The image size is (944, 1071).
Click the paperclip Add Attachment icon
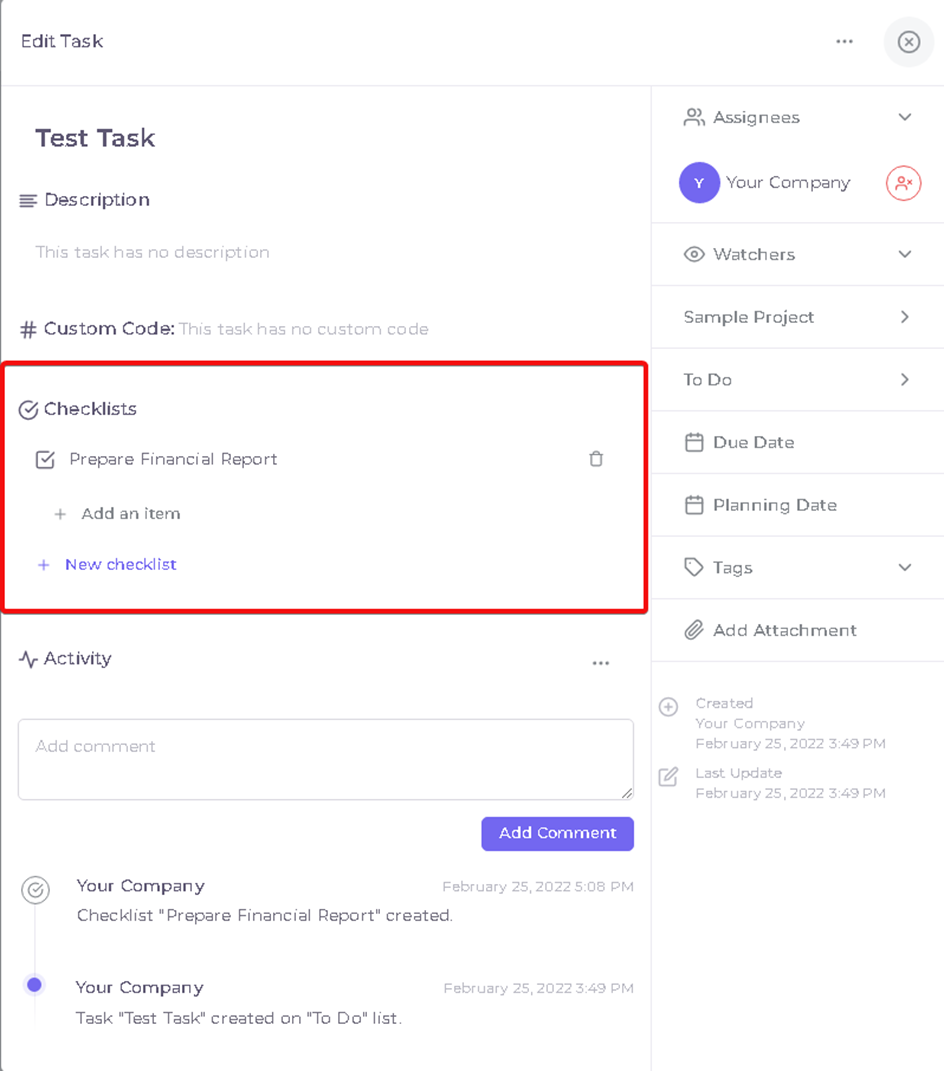coord(693,630)
